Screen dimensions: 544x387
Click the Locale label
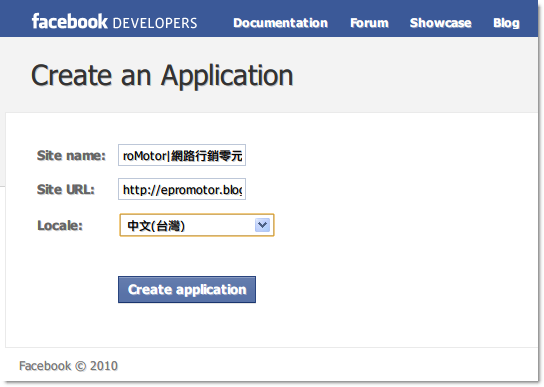(x=60, y=226)
